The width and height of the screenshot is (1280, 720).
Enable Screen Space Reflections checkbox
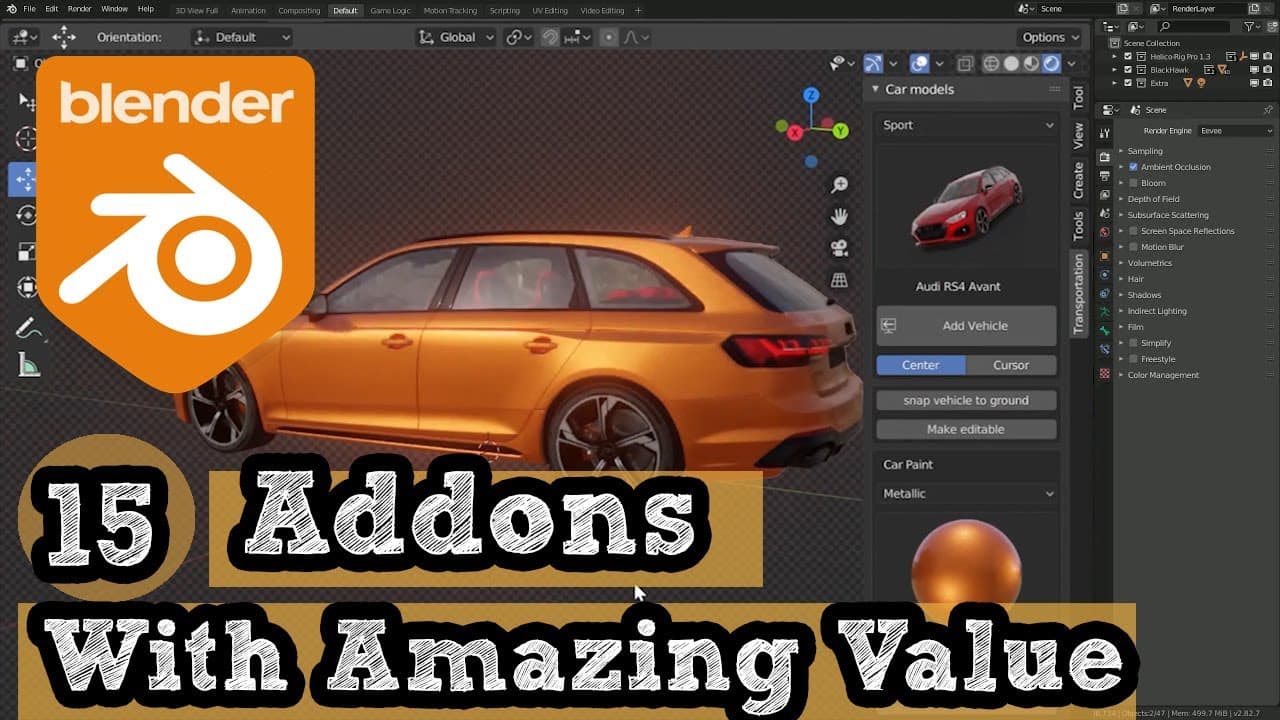coord(1133,231)
